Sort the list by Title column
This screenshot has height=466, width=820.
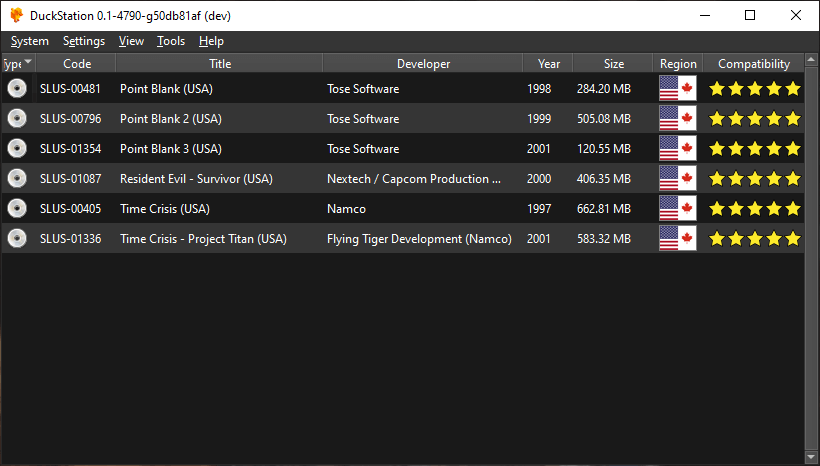[x=220, y=63]
